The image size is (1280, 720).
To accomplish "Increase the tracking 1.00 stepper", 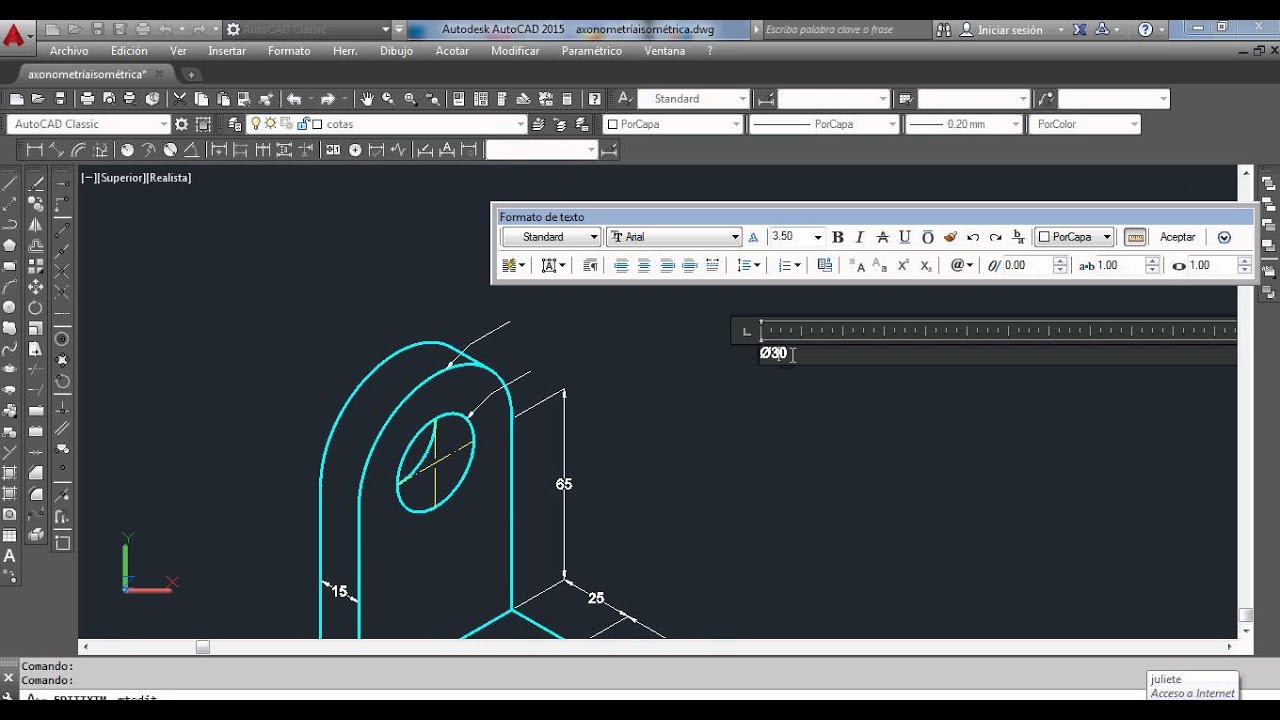I will click(x=1152, y=261).
